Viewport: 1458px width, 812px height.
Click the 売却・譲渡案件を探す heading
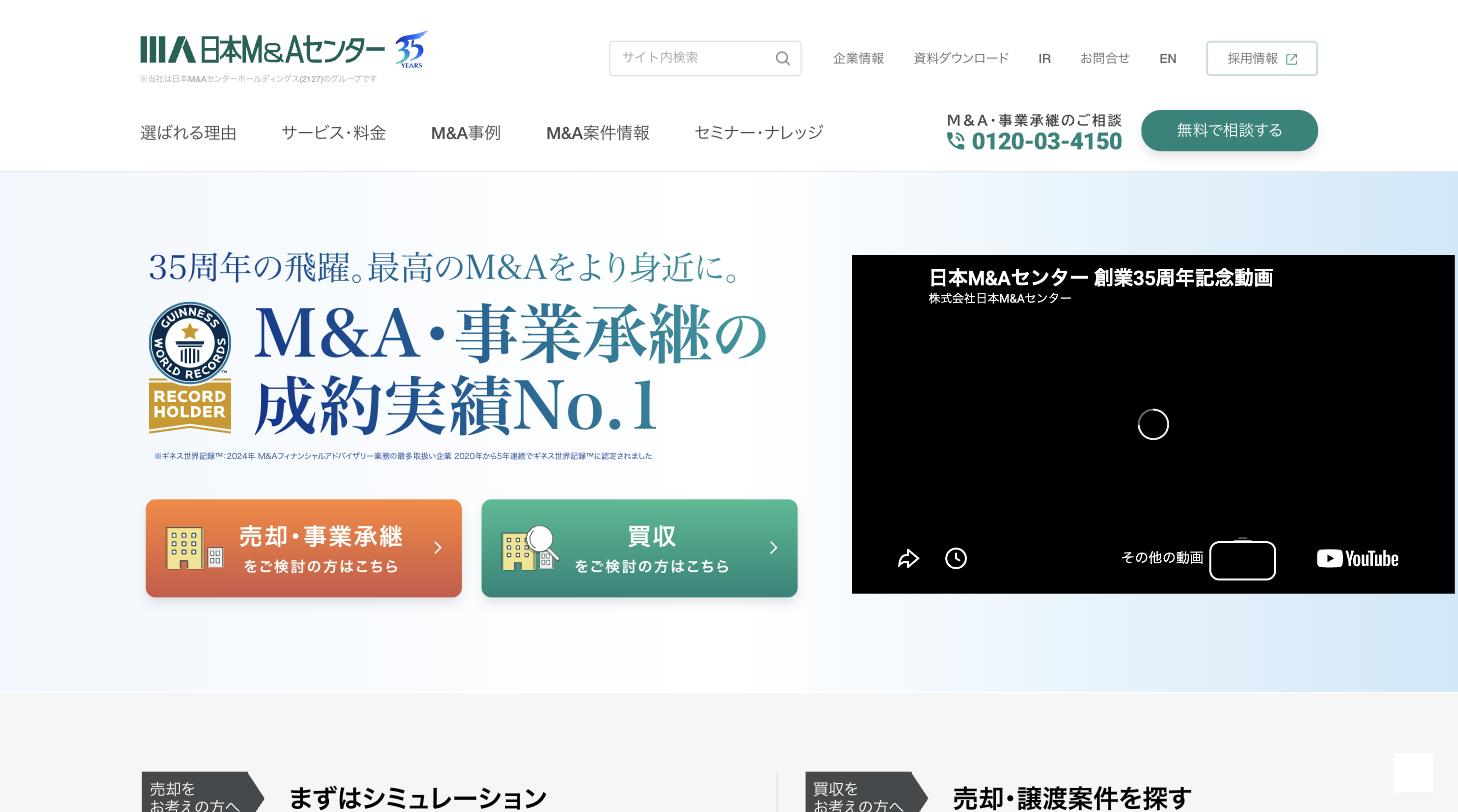[1072, 798]
